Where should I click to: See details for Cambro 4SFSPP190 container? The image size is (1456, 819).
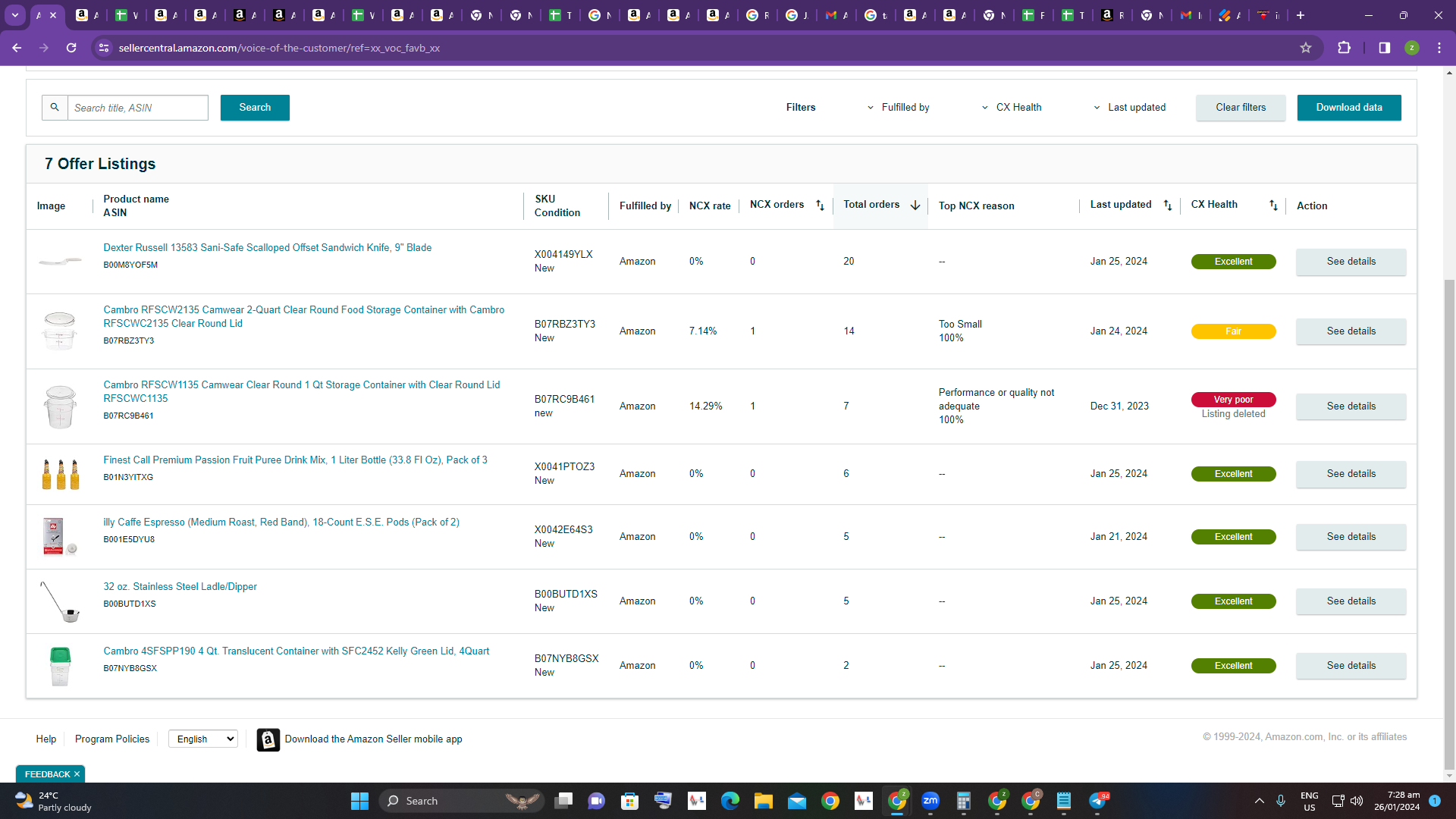coord(1351,666)
